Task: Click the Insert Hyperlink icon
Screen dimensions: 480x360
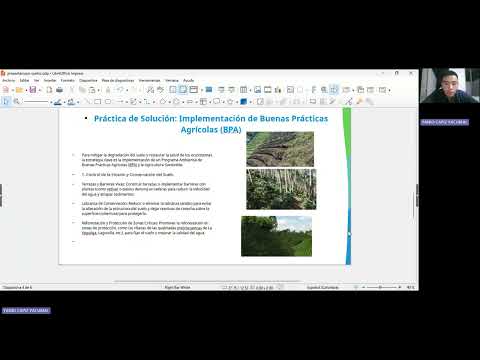Action: 323,90
